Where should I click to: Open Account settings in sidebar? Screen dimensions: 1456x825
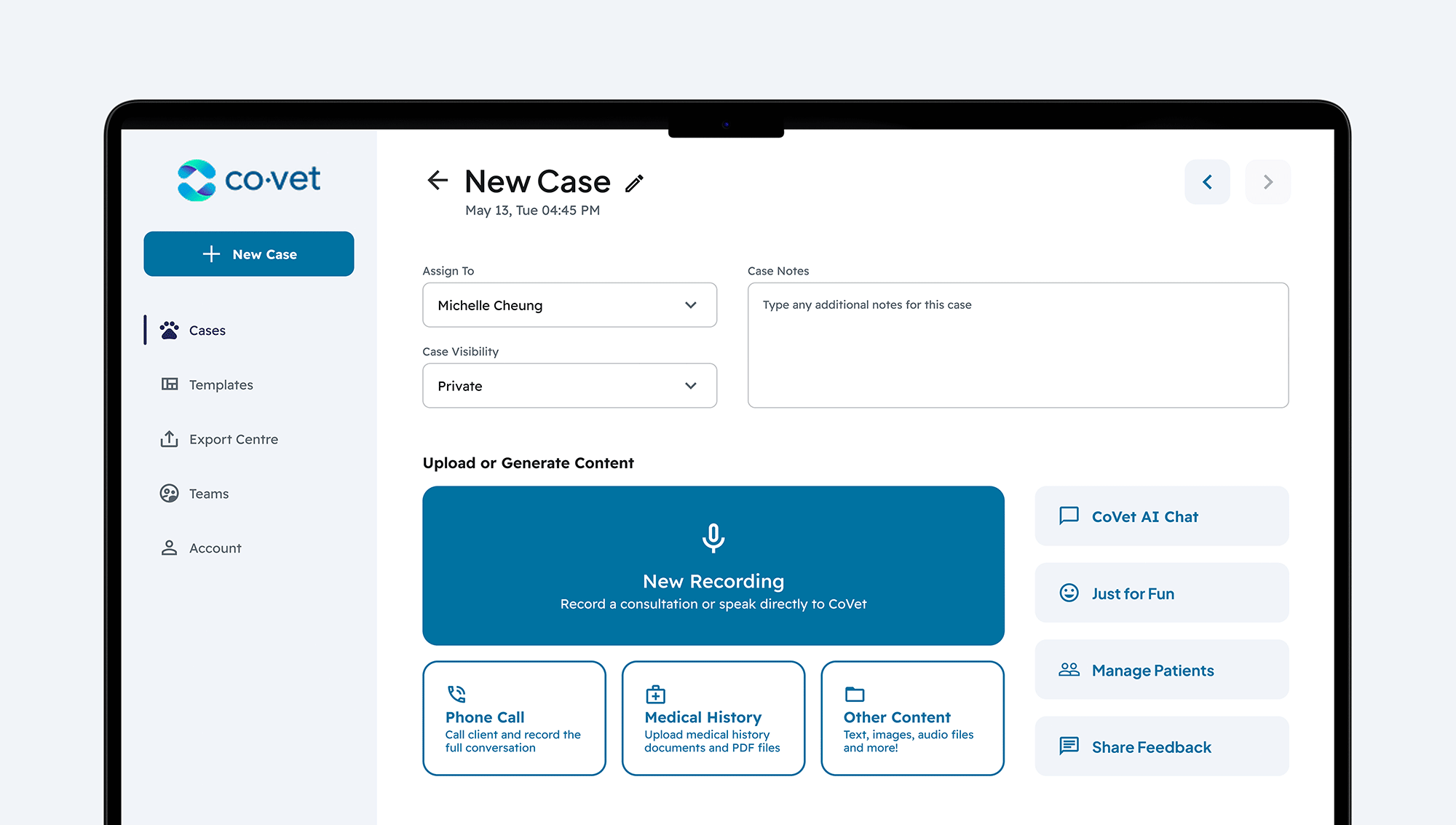[215, 548]
